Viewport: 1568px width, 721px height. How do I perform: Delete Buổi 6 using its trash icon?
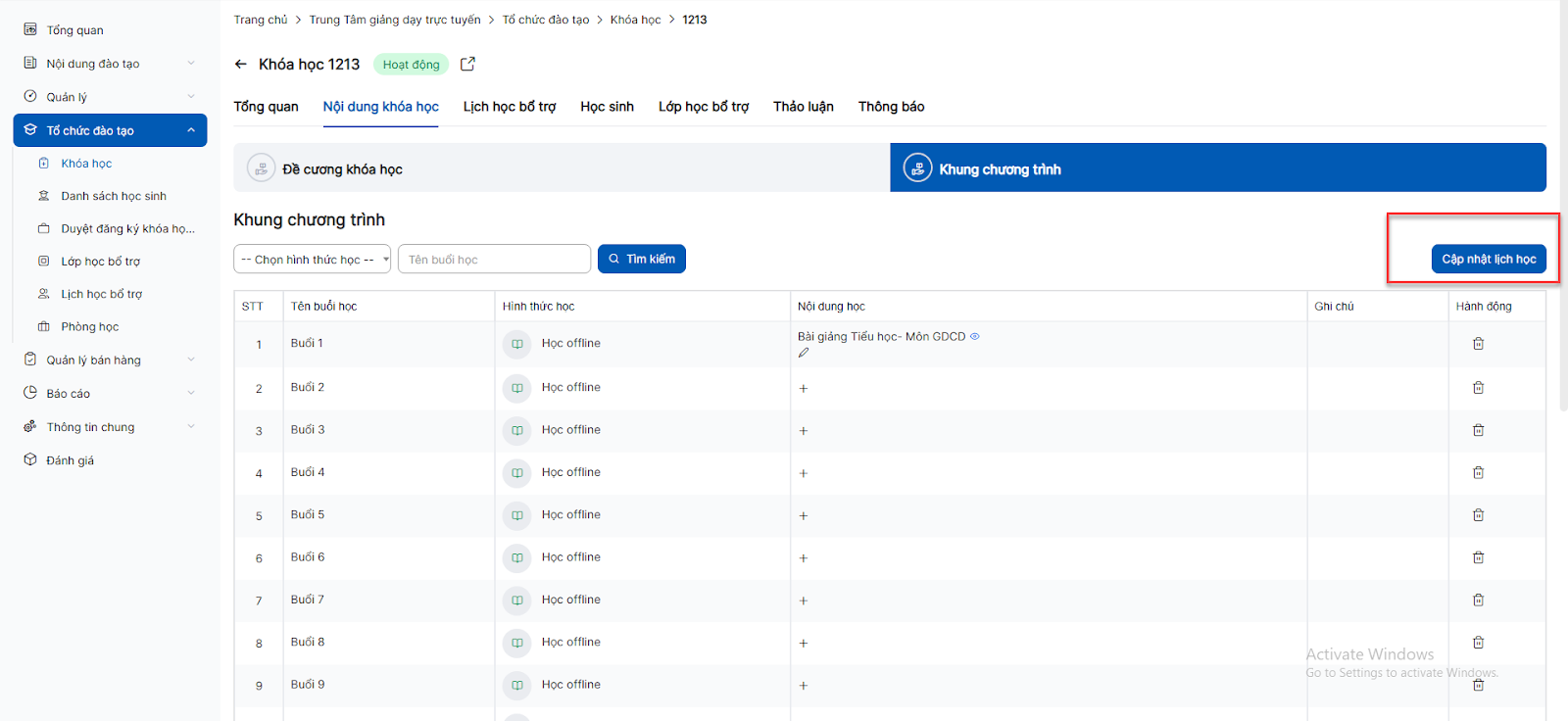coord(1478,557)
